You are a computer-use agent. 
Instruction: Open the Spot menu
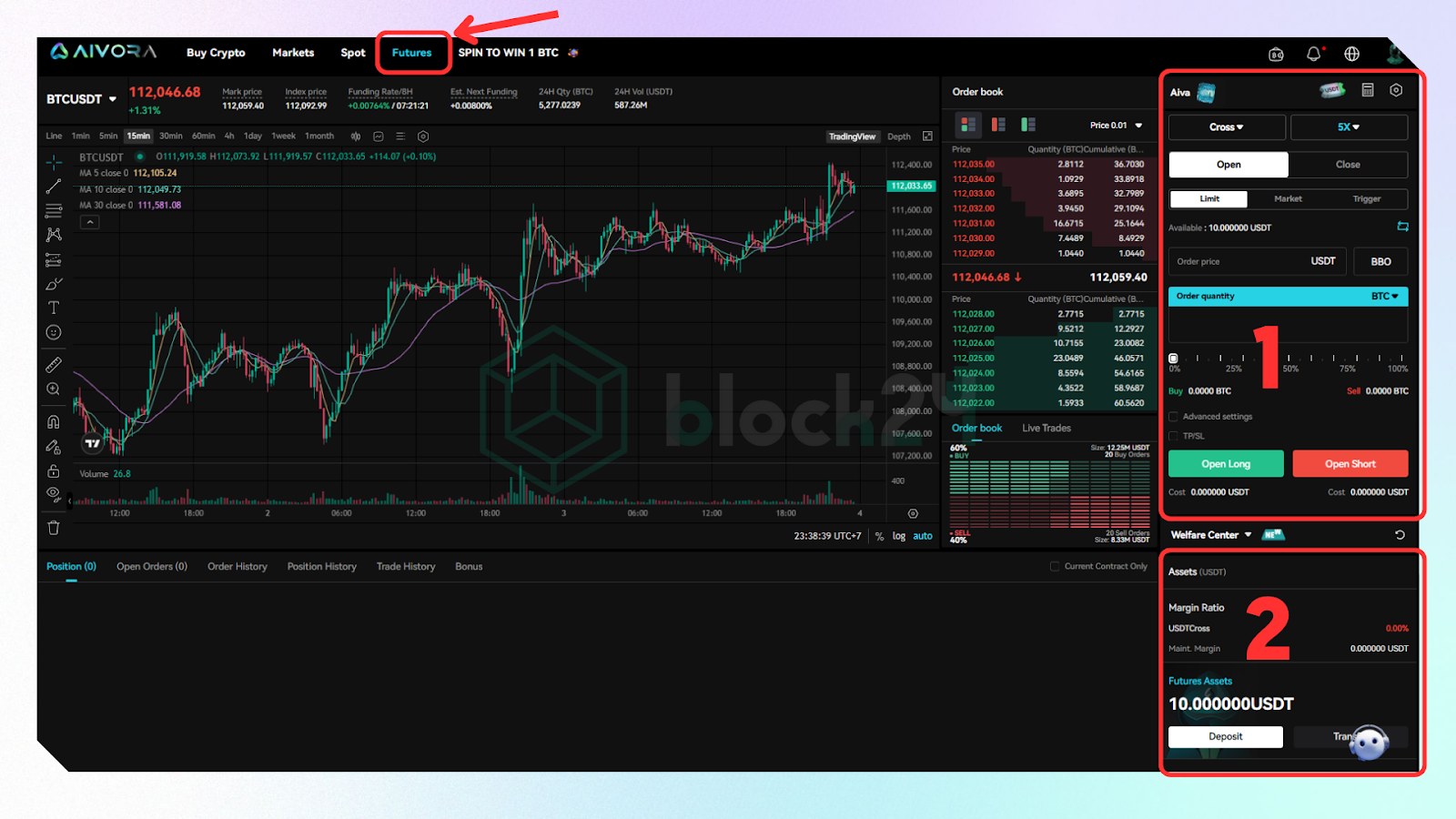point(353,53)
